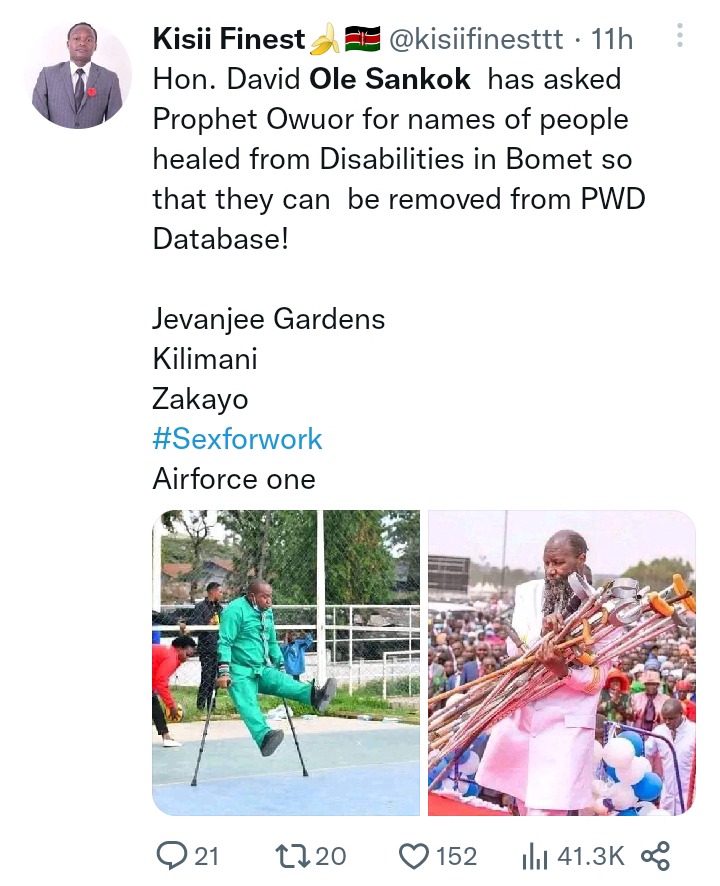
Task: Like the tweet with heart icon
Action: 414,857
